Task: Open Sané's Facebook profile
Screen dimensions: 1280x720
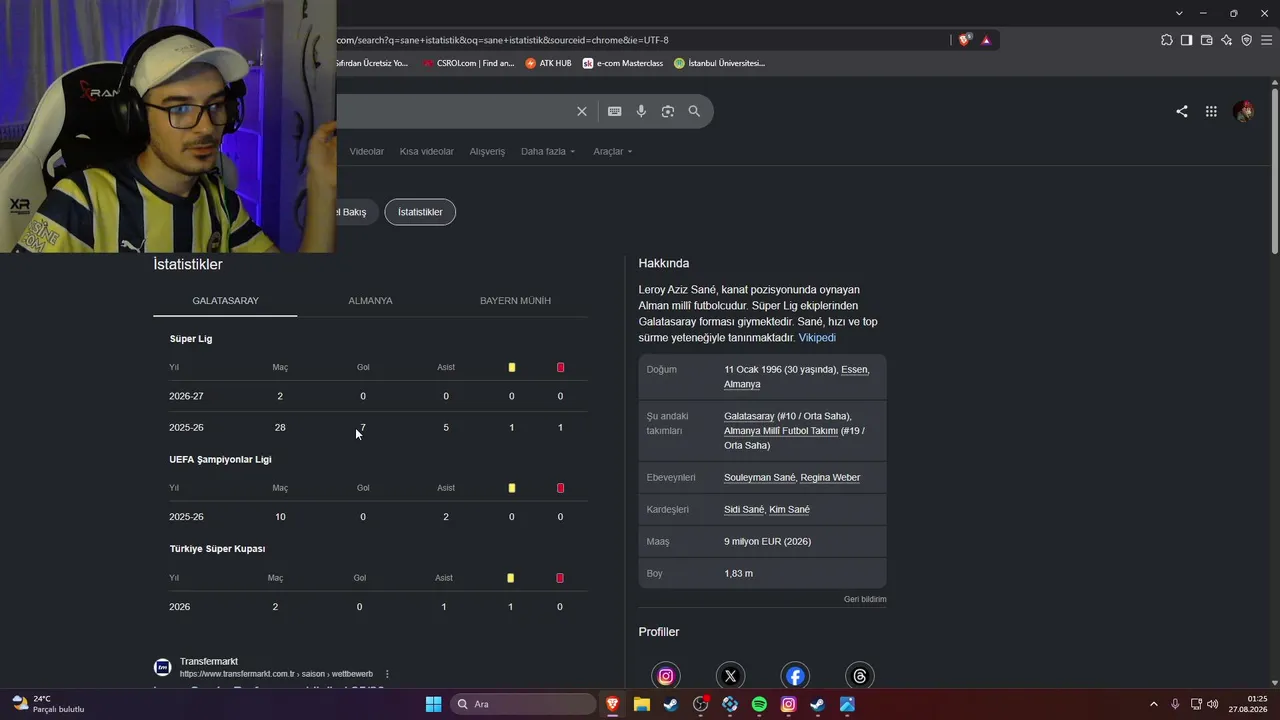Action: [795, 676]
